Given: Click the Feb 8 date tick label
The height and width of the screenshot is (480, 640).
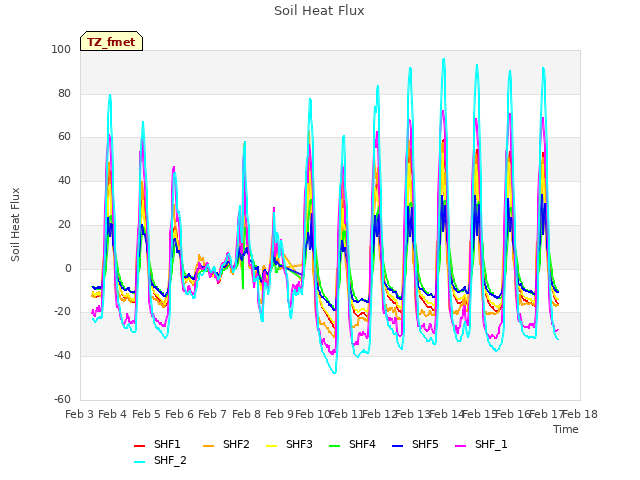Looking at the screenshot, I should pyautogui.click(x=246, y=414).
